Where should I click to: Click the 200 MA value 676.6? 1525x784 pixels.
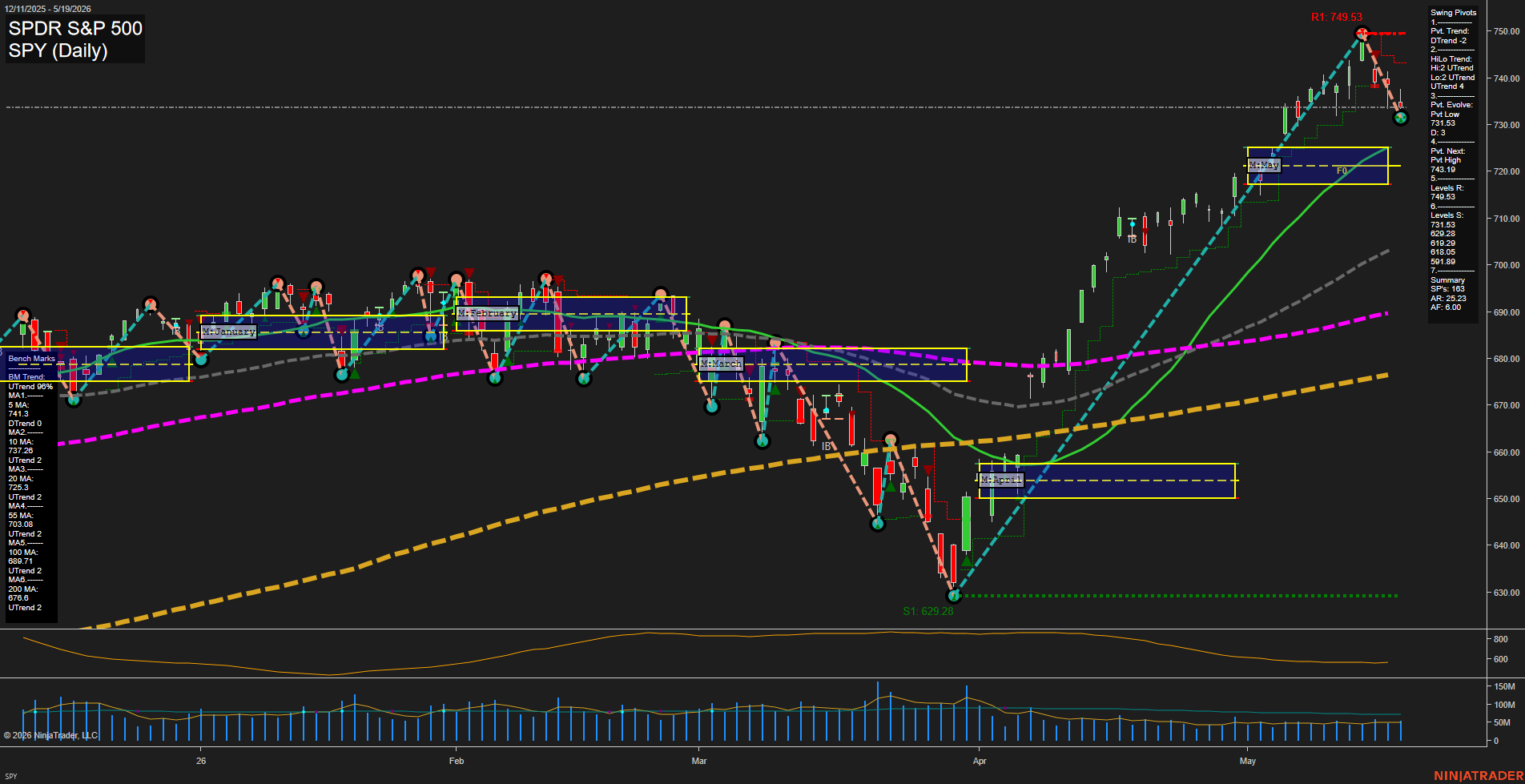pyautogui.click(x=18, y=598)
